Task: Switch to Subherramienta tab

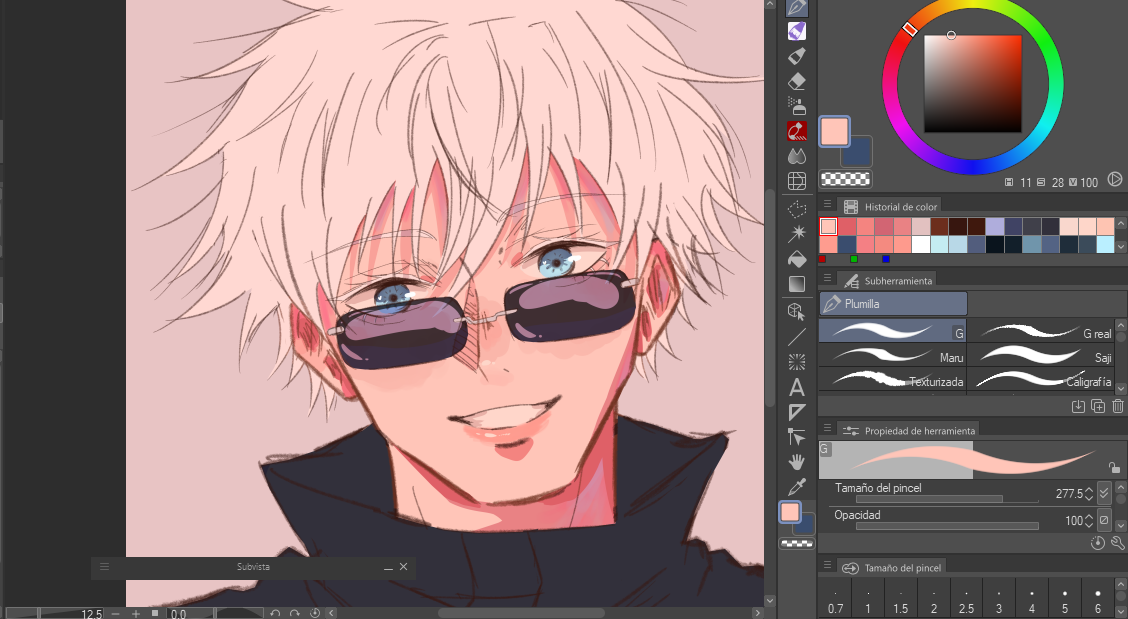Action: point(888,281)
